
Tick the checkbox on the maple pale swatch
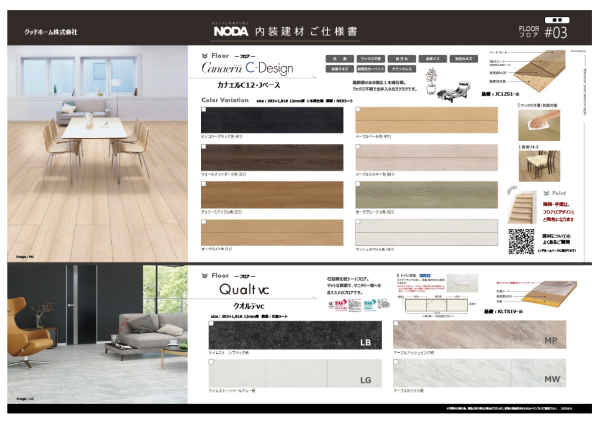click(x=358, y=109)
